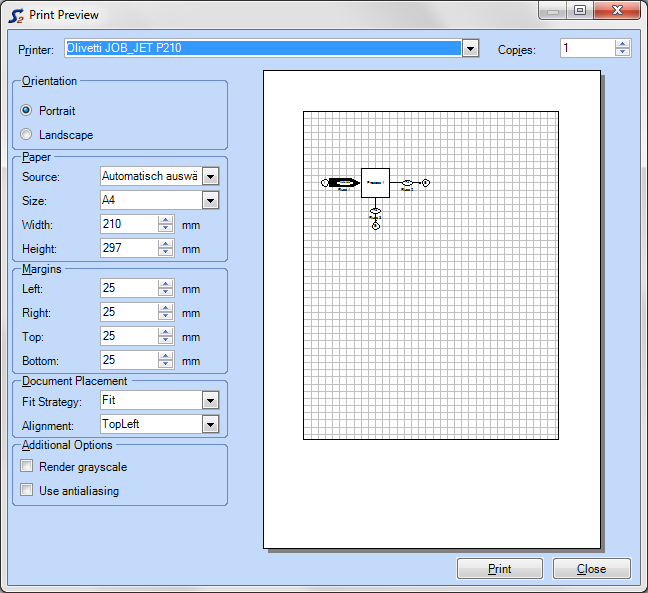This screenshot has width=648, height=593.
Task: Decrease Left margin with down arrow
Action: pyautogui.click(x=165, y=292)
